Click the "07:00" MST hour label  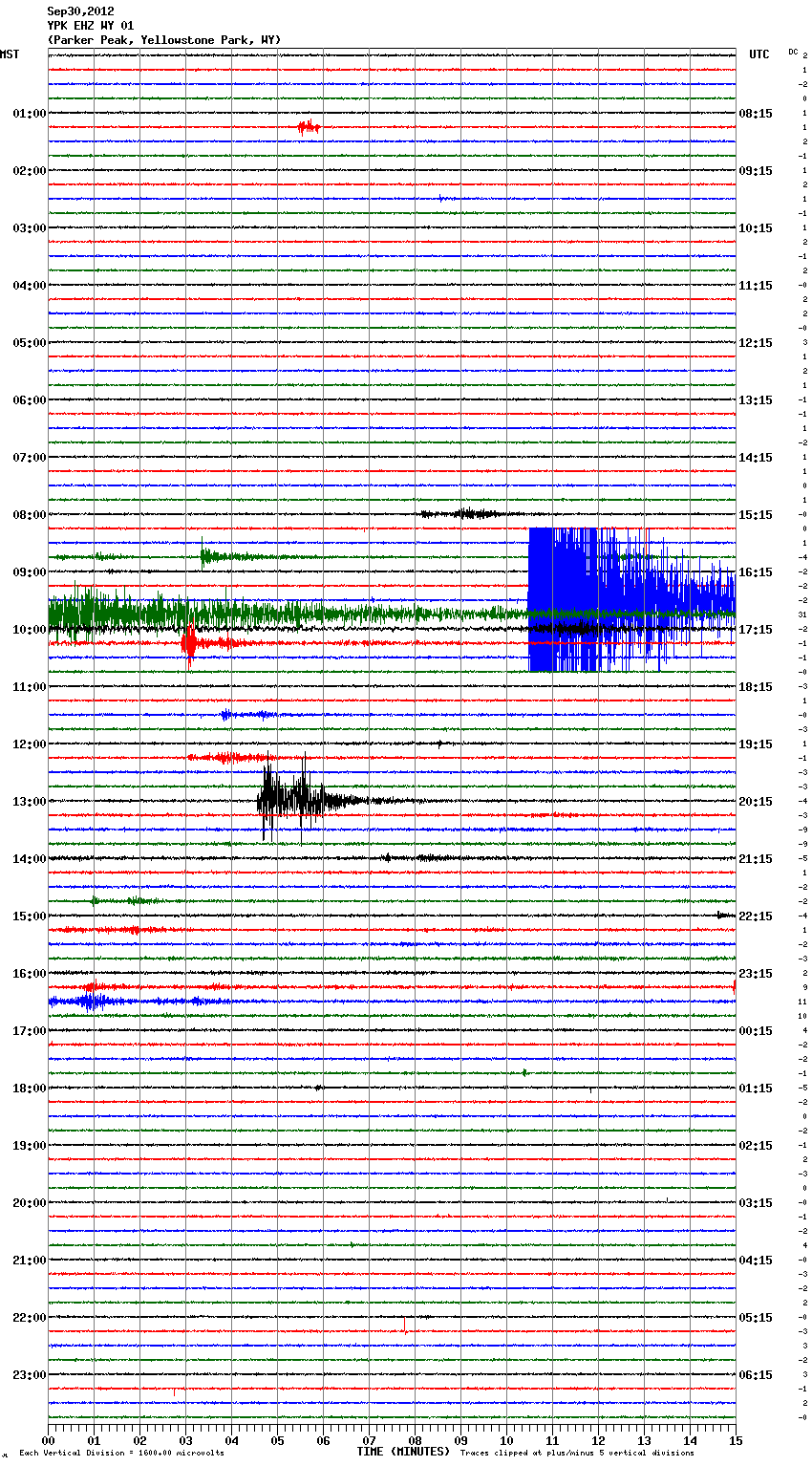click(29, 458)
